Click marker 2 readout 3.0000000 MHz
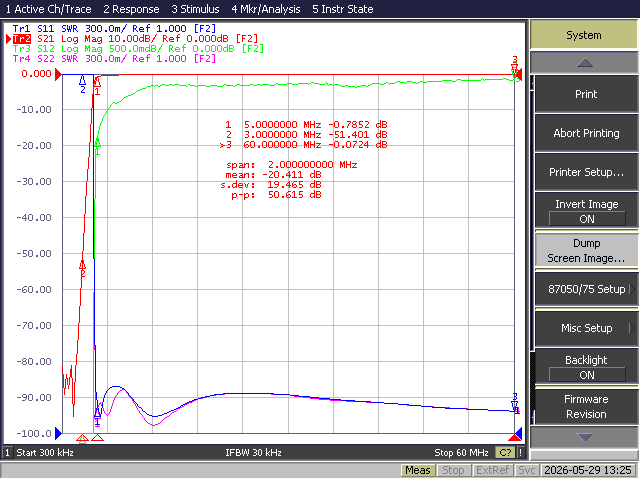Screen dimensions: 640x480 306,134
